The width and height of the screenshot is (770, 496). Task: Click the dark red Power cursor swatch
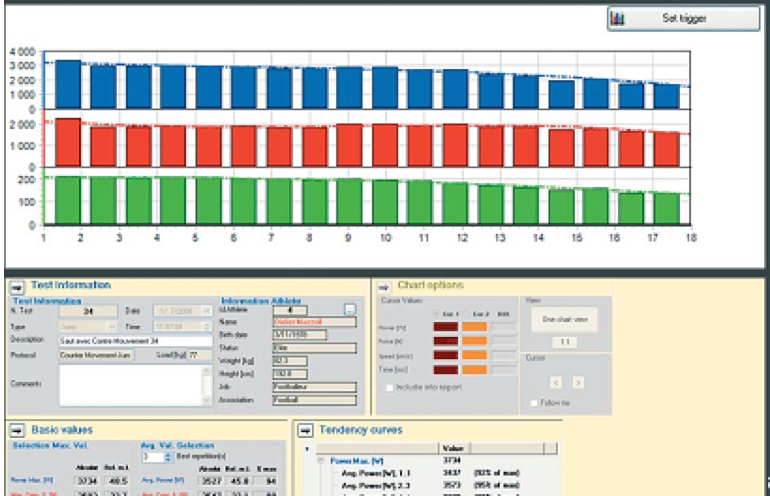tap(444, 324)
